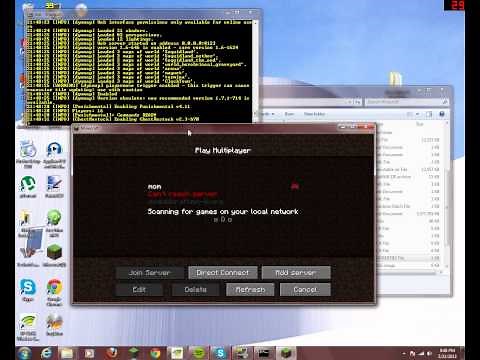The width and height of the screenshot is (480, 360).
Task: Click the Edit server button
Action: point(139,290)
